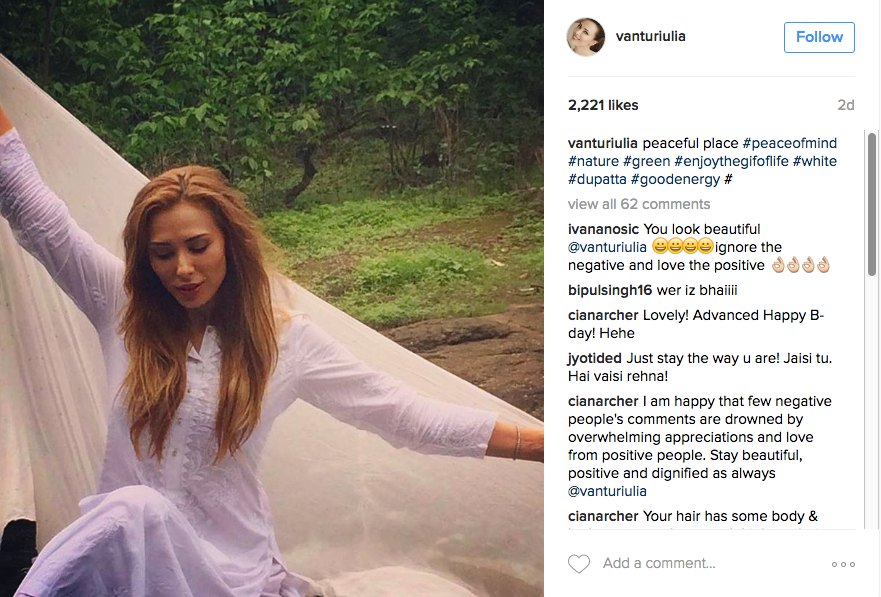Click the Follow button
This screenshot has width=881, height=597.
click(819, 37)
